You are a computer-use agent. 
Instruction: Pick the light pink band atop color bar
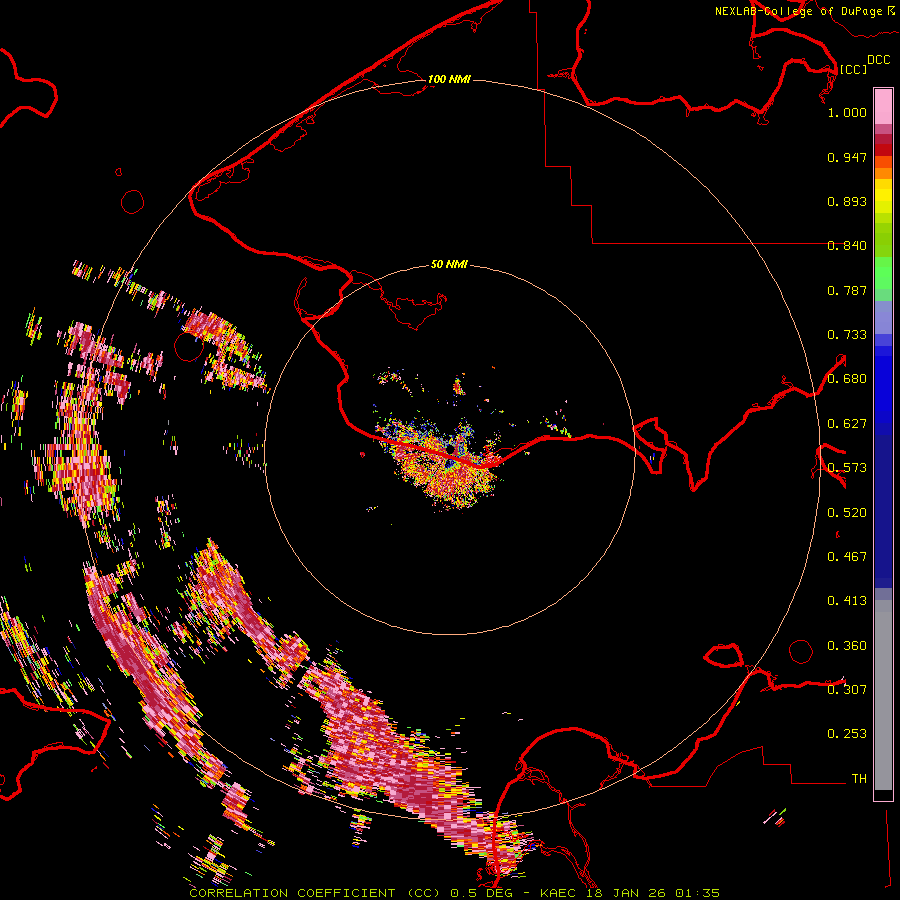883,106
